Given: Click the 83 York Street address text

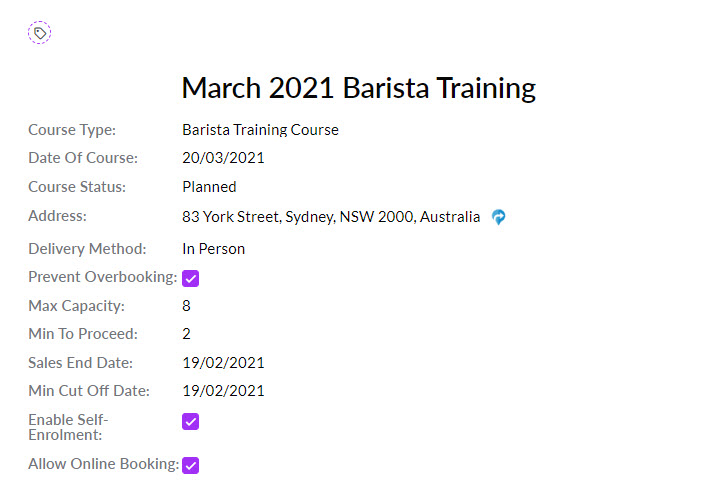Looking at the screenshot, I should click(331, 216).
